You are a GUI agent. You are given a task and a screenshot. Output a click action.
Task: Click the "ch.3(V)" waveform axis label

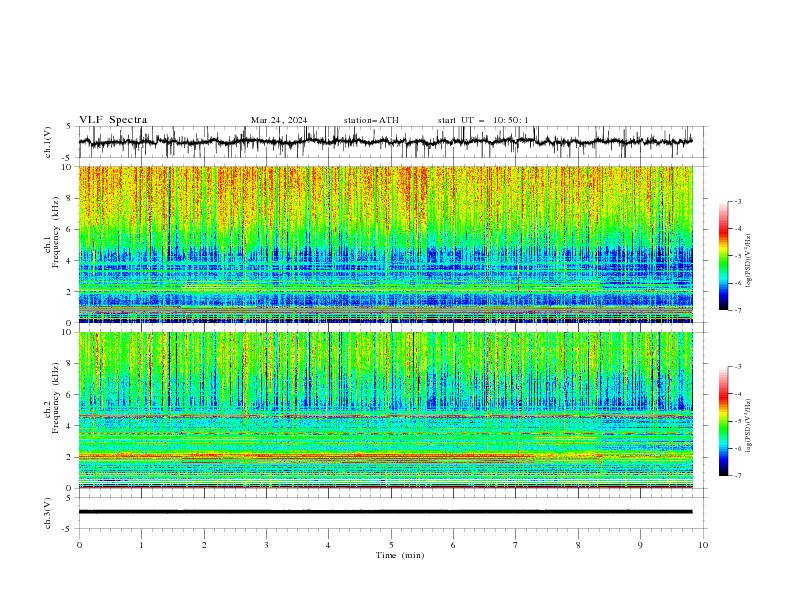(48, 513)
